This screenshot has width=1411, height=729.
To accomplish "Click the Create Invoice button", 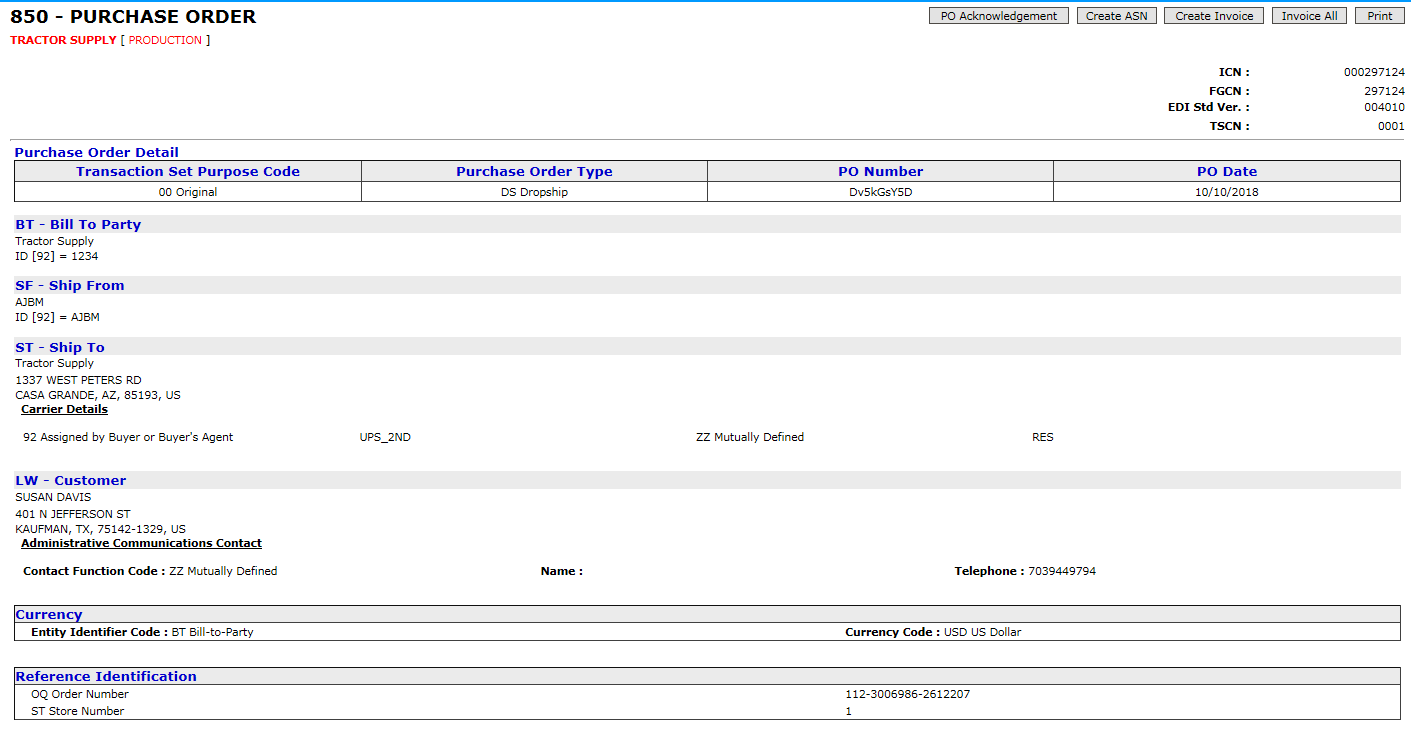I will 1213,15.
